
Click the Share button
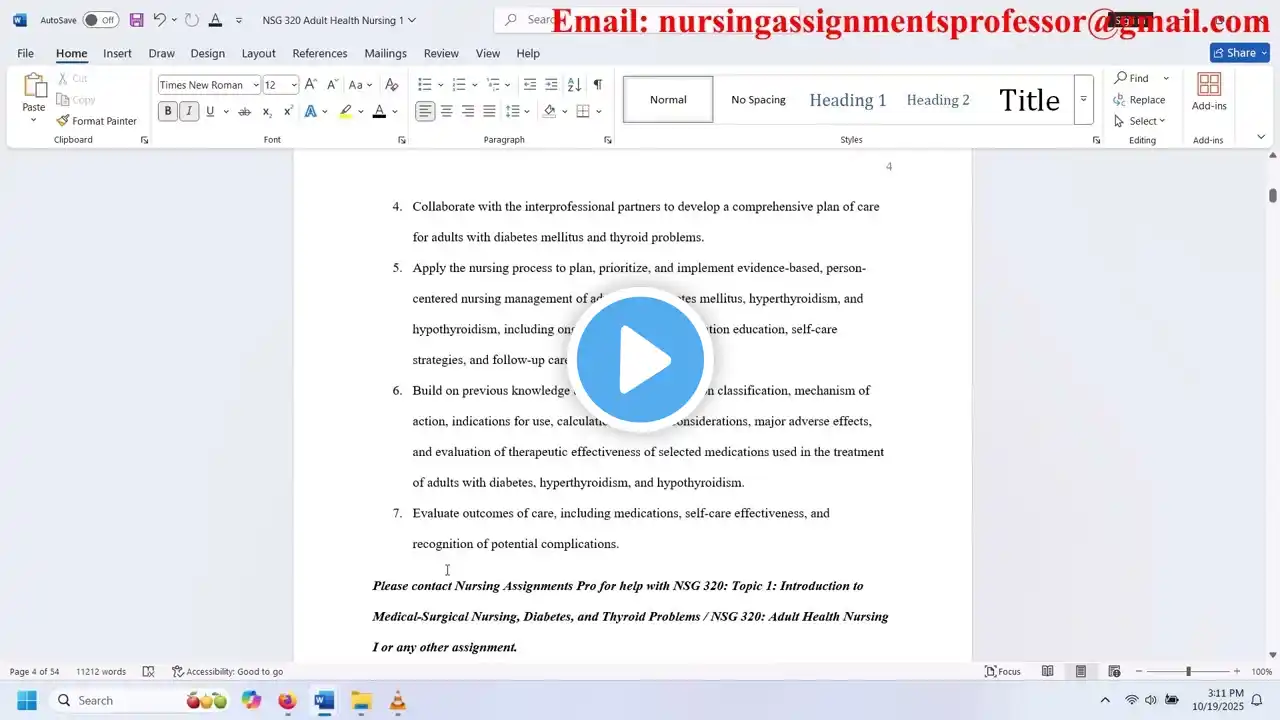pyautogui.click(x=1239, y=53)
